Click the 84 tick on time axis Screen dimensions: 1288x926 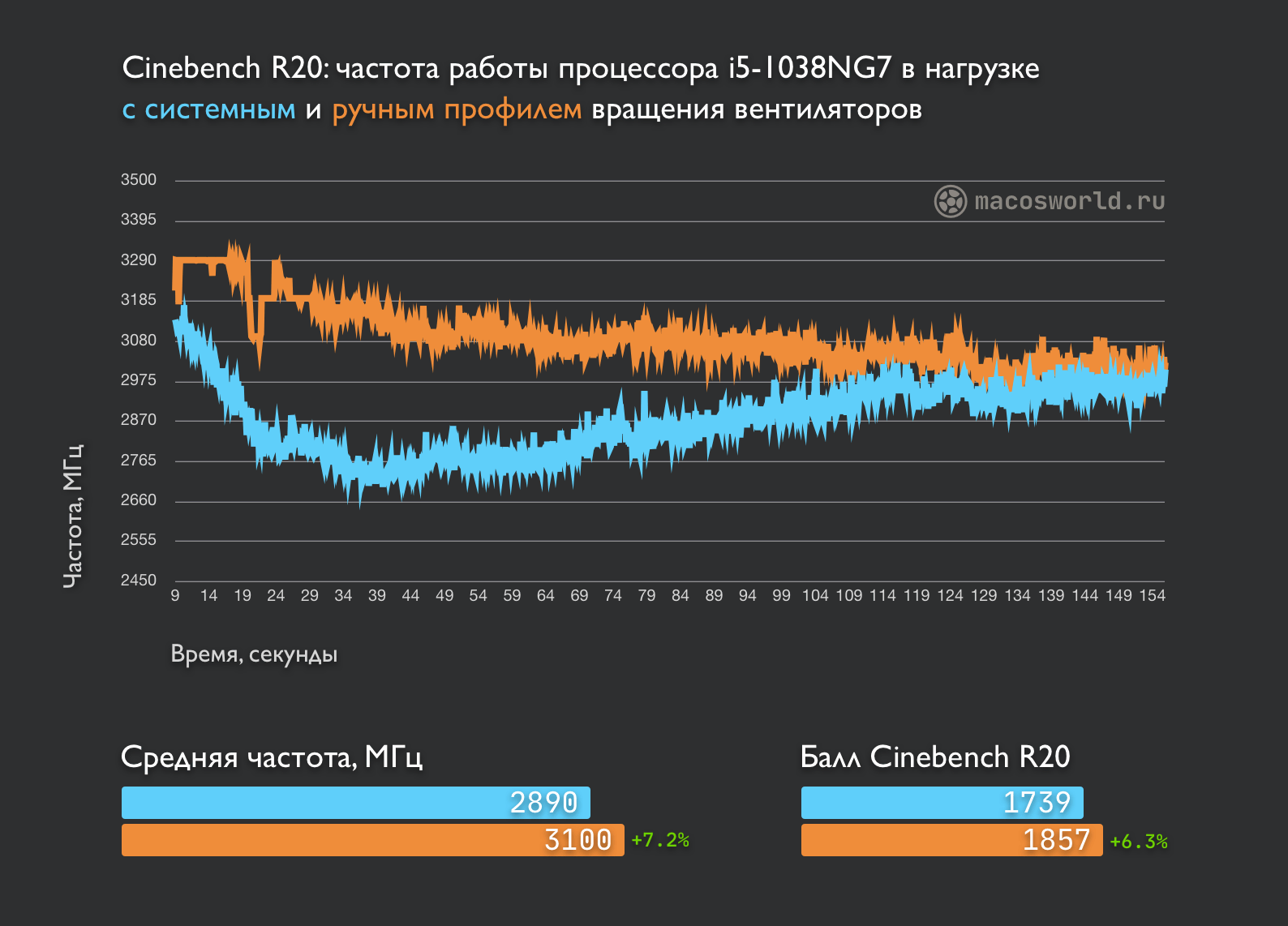(680, 596)
